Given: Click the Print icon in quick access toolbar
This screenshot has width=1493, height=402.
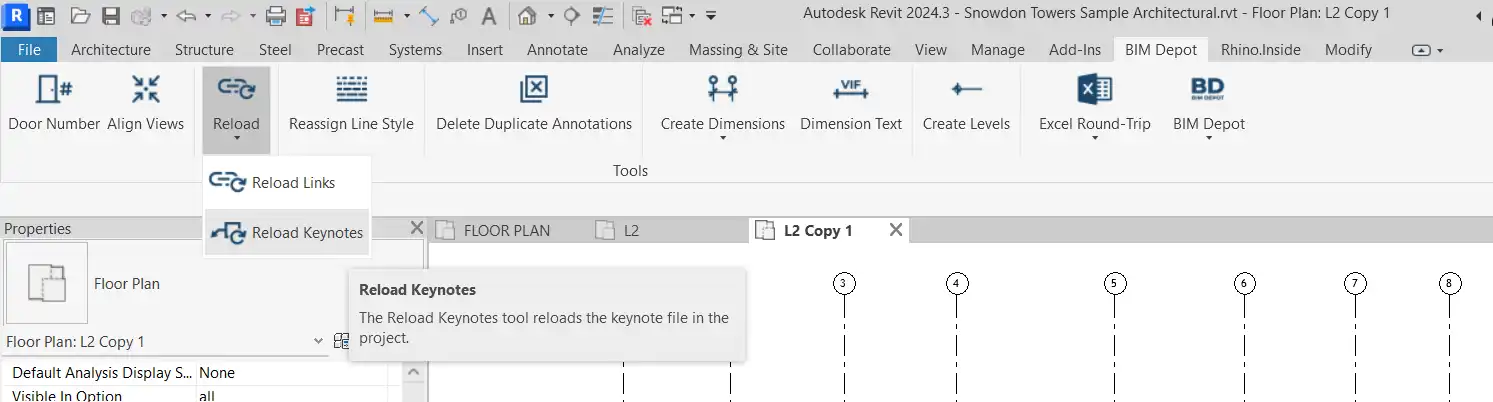Looking at the screenshot, I should pos(277,15).
